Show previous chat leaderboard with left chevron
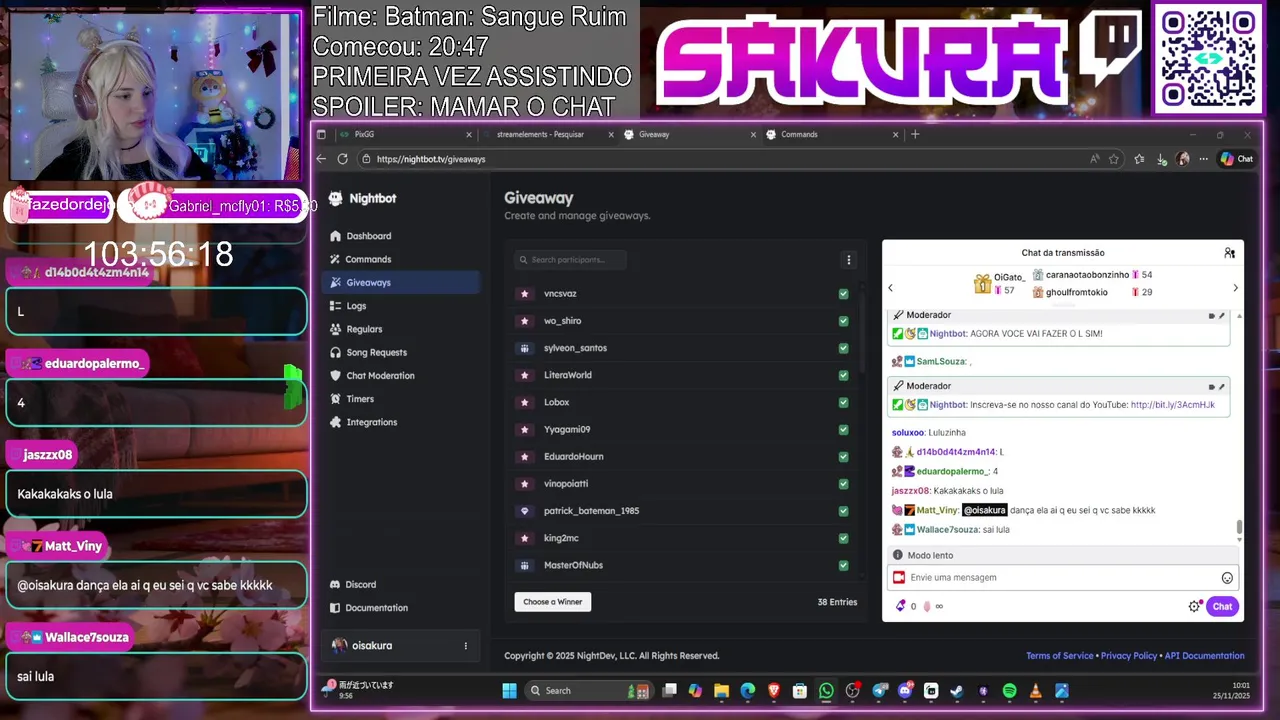This screenshot has height=720, width=1280. pos(890,288)
